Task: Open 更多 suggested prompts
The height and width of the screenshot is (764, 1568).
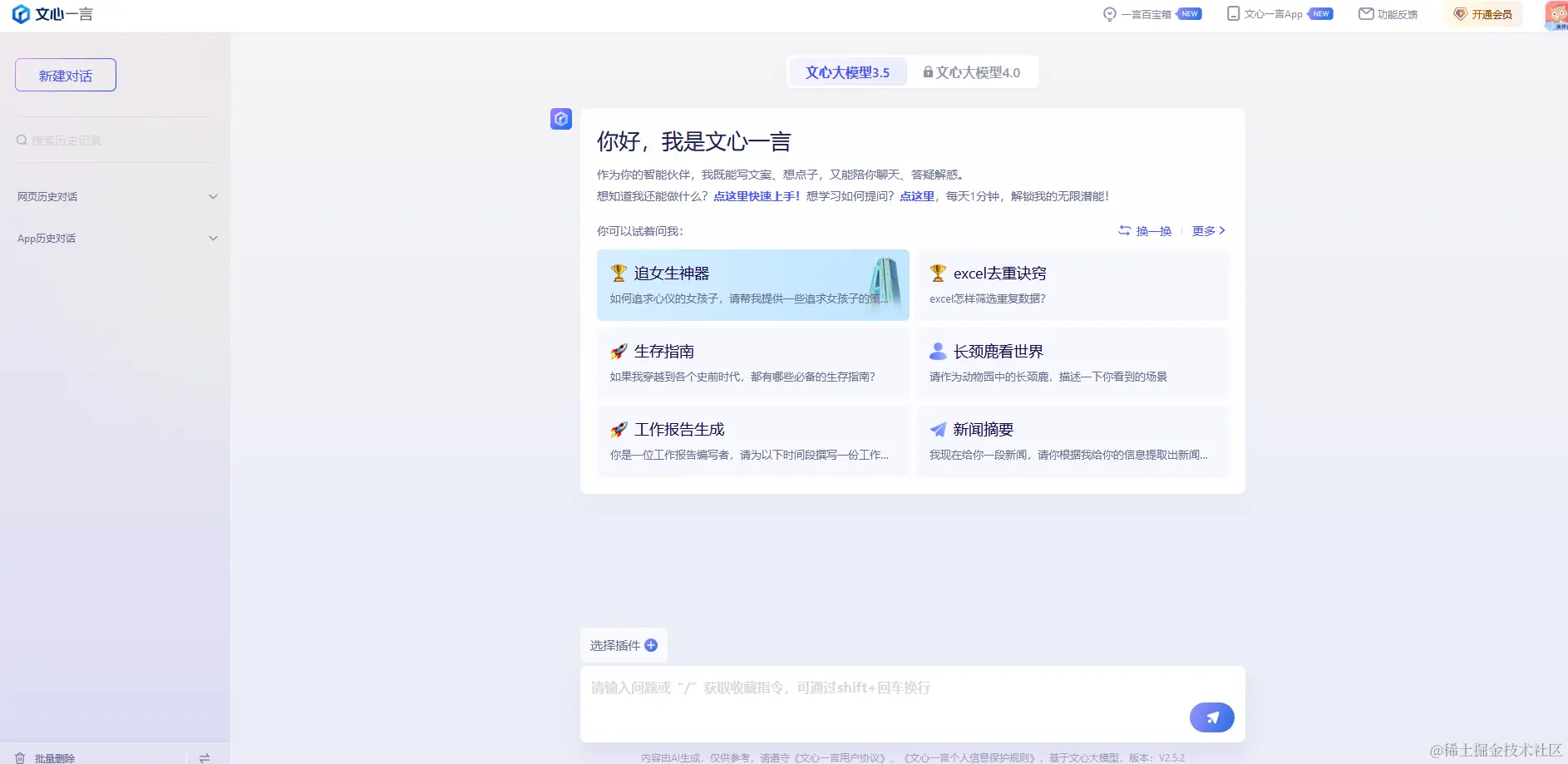Action: [x=1209, y=231]
